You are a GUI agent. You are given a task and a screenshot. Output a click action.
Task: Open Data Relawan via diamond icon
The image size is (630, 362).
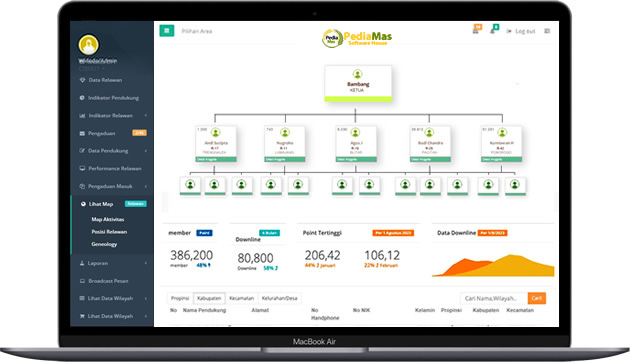(82, 80)
